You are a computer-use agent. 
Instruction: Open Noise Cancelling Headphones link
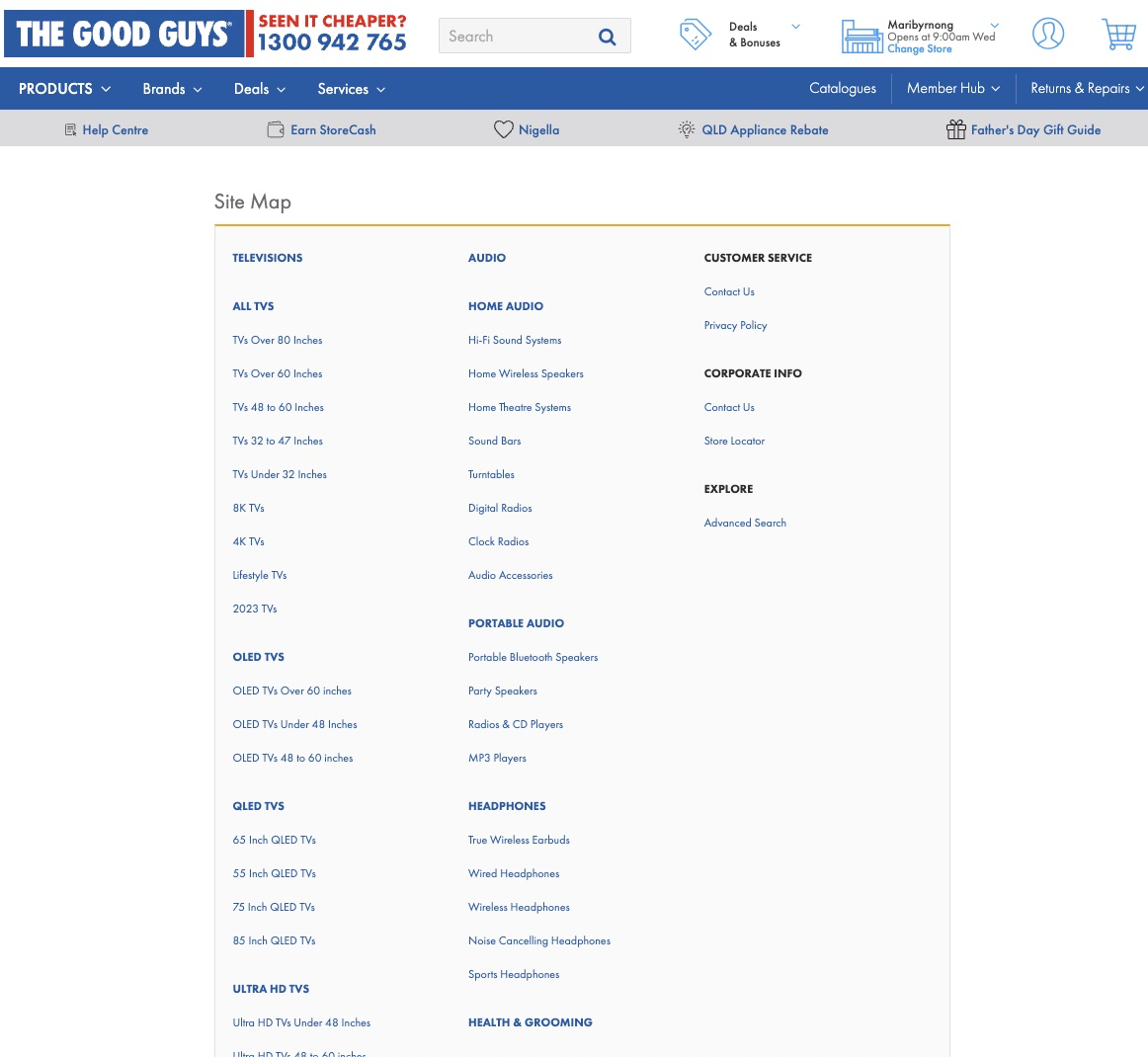(539, 940)
